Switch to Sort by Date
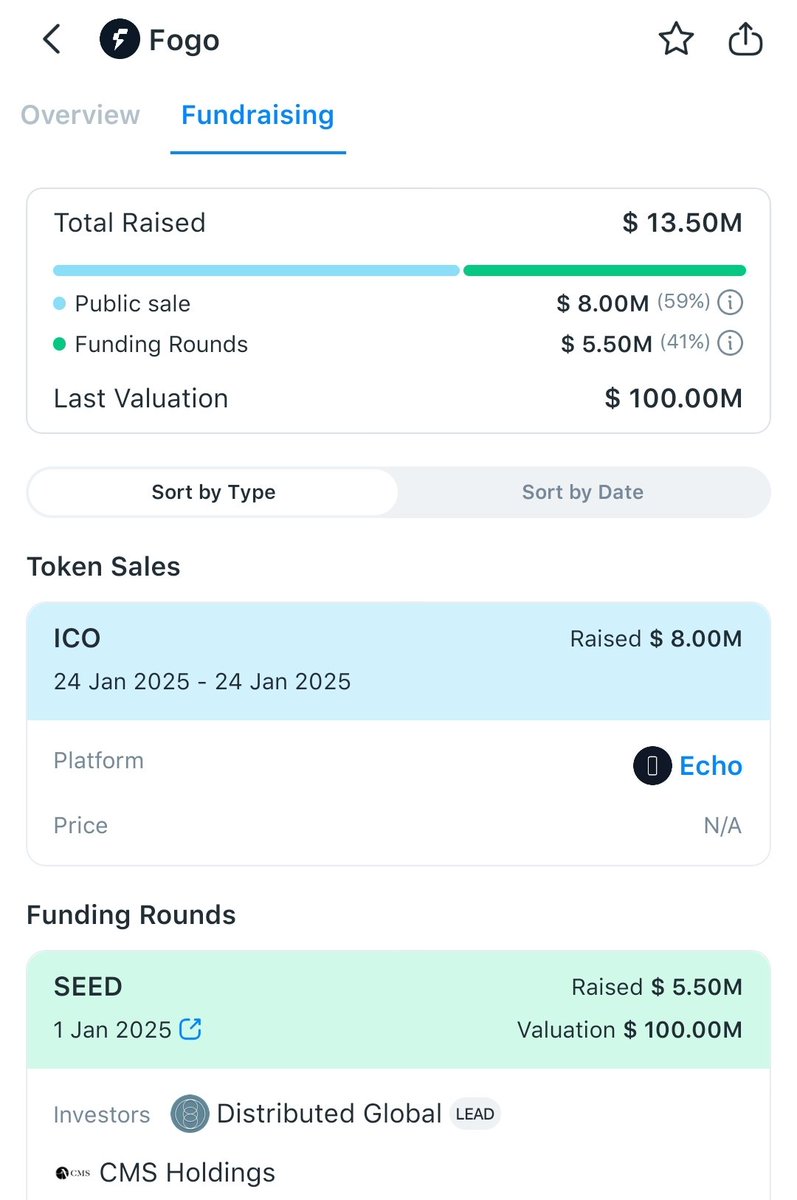 click(583, 492)
